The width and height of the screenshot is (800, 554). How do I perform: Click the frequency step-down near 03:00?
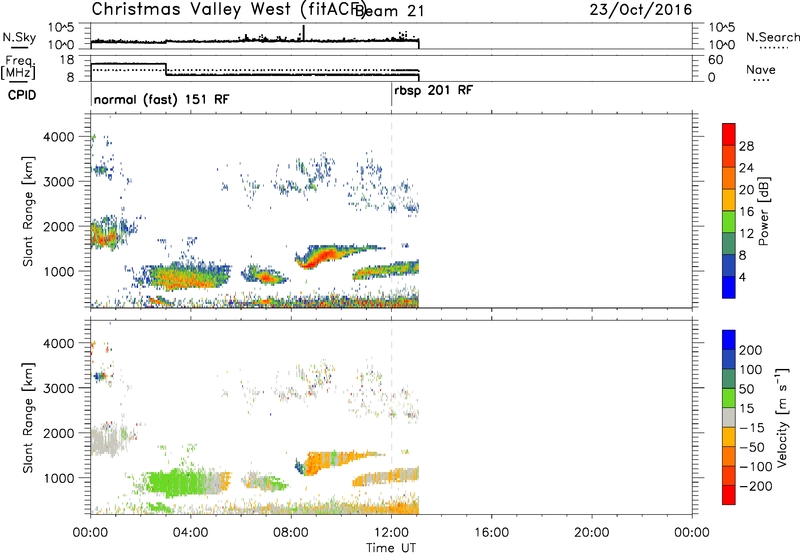click(x=166, y=70)
